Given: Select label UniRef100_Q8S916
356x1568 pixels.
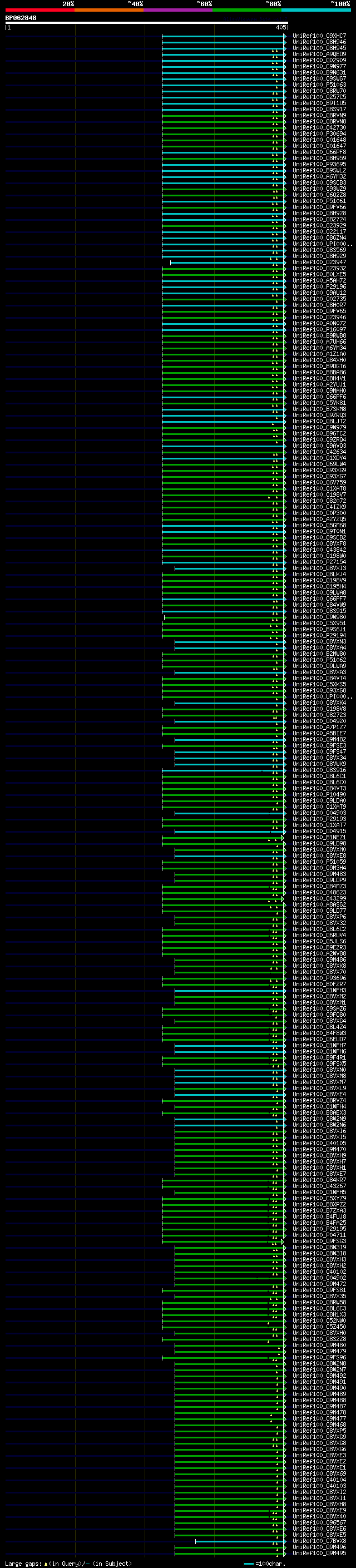Looking at the screenshot, I should coord(319,770).
